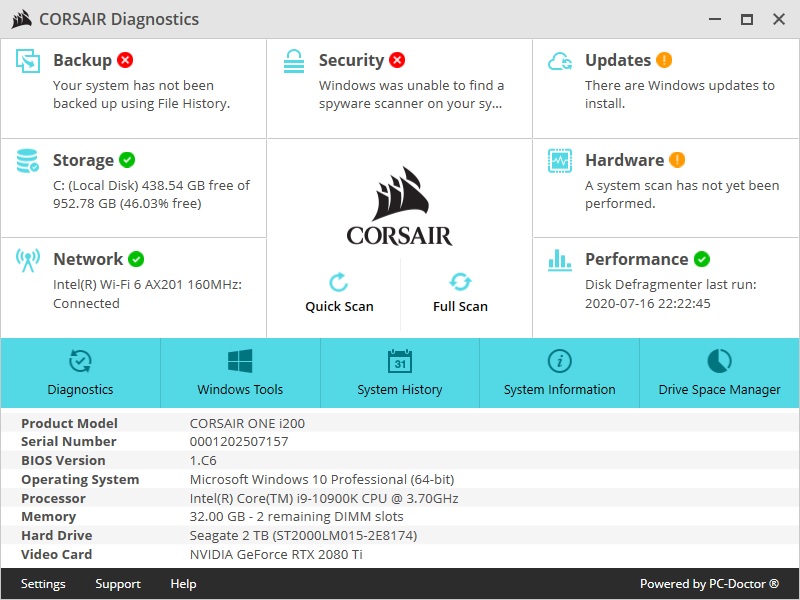Open the Hardware heading
800x600 pixels.
coord(624,160)
